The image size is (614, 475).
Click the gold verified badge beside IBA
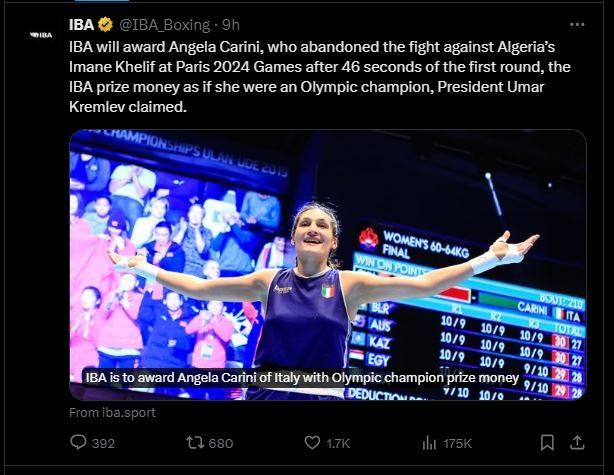pos(105,24)
